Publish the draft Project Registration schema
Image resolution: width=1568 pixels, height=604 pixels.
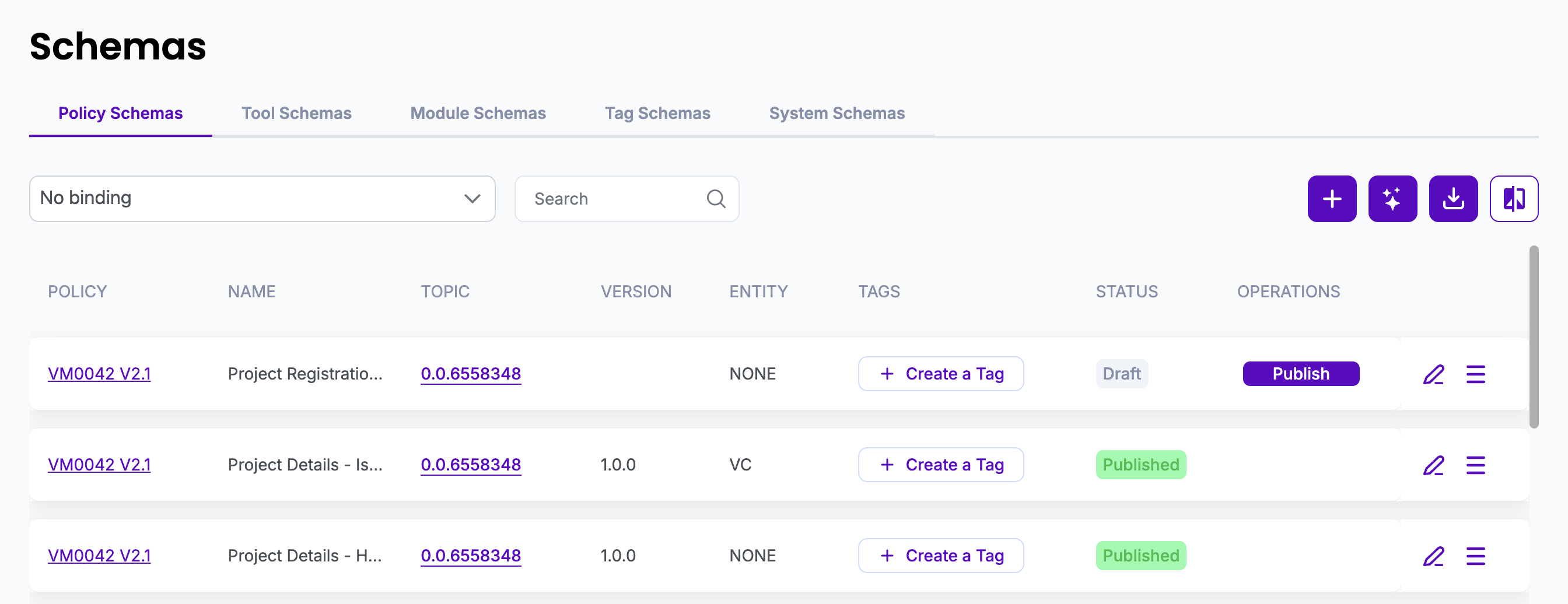1301,374
